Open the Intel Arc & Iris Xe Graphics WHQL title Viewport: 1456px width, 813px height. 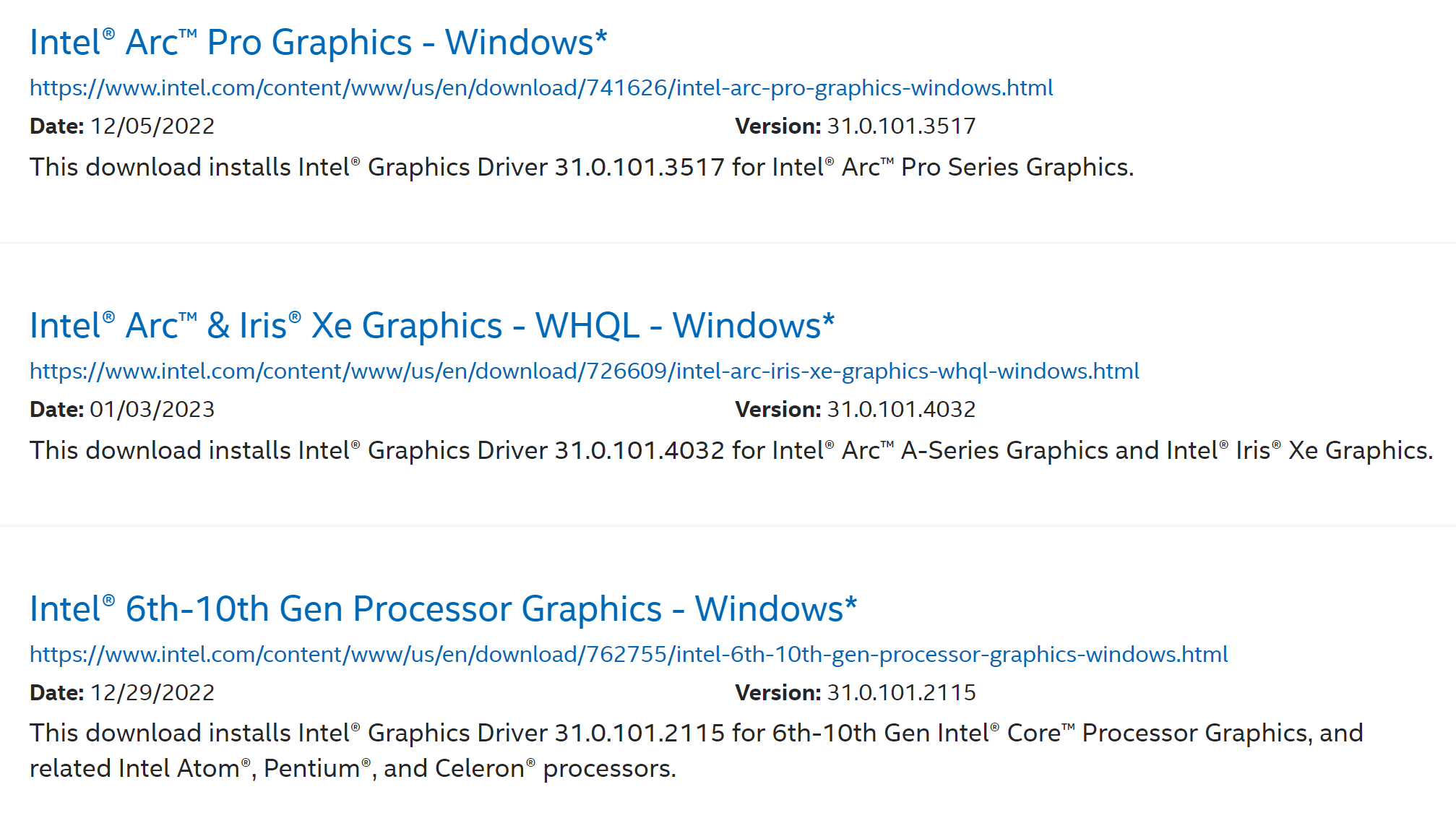431,326
